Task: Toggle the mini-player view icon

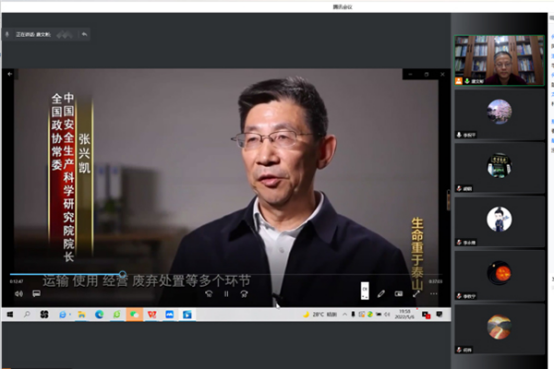Action: pyautogui.click(x=399, y=294)
